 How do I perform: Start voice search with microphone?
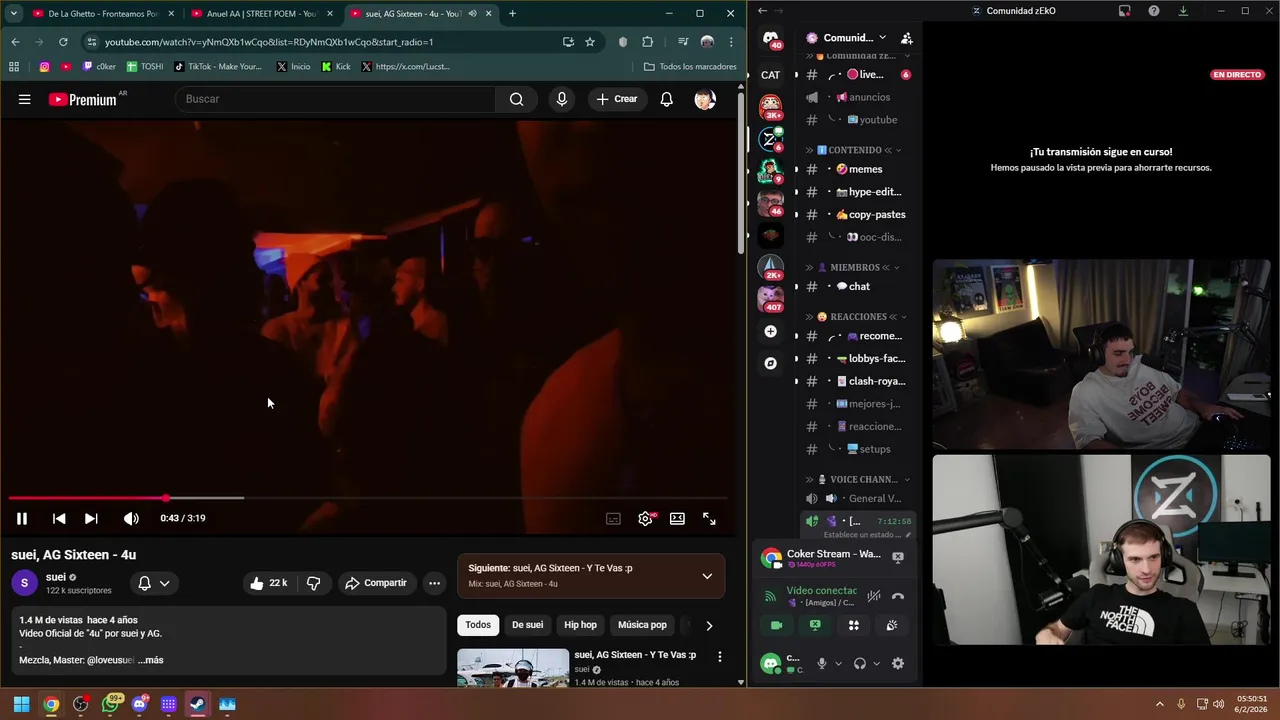point(562,99)
